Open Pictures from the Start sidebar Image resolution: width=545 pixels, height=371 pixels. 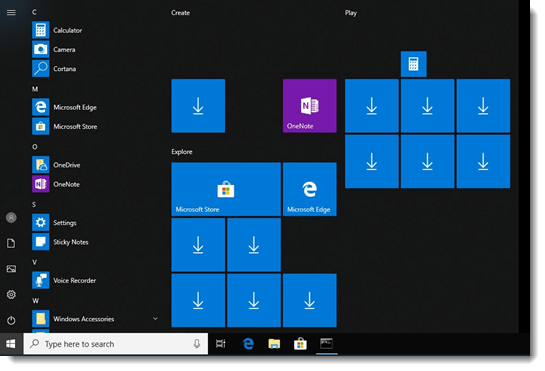[x=11, y=269]
